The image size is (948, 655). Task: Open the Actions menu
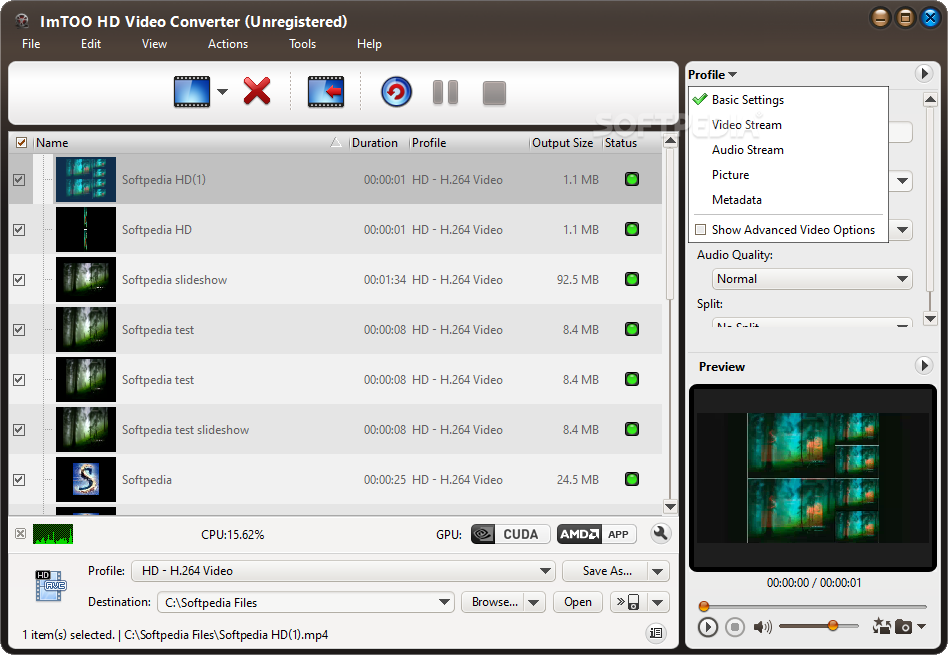pos(228,44)
